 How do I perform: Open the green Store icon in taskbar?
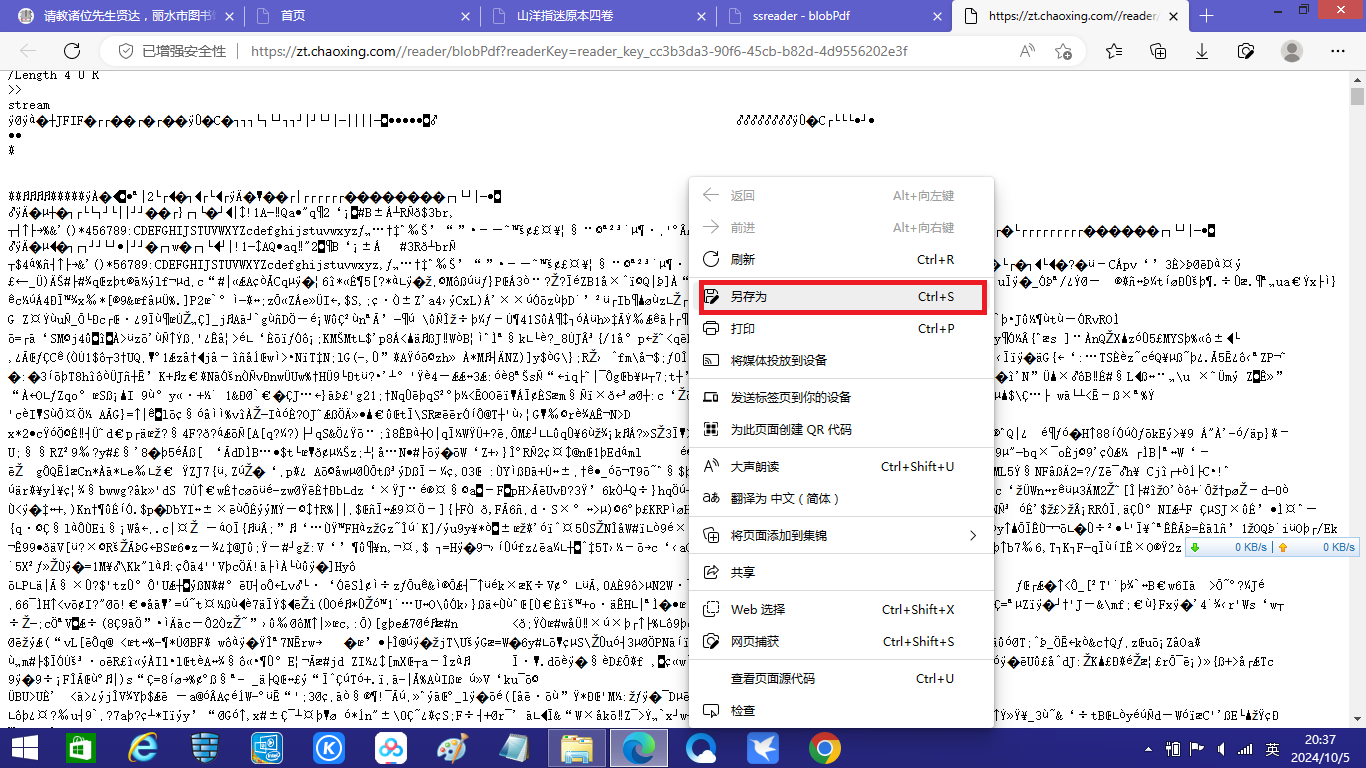tap(82, 747)
